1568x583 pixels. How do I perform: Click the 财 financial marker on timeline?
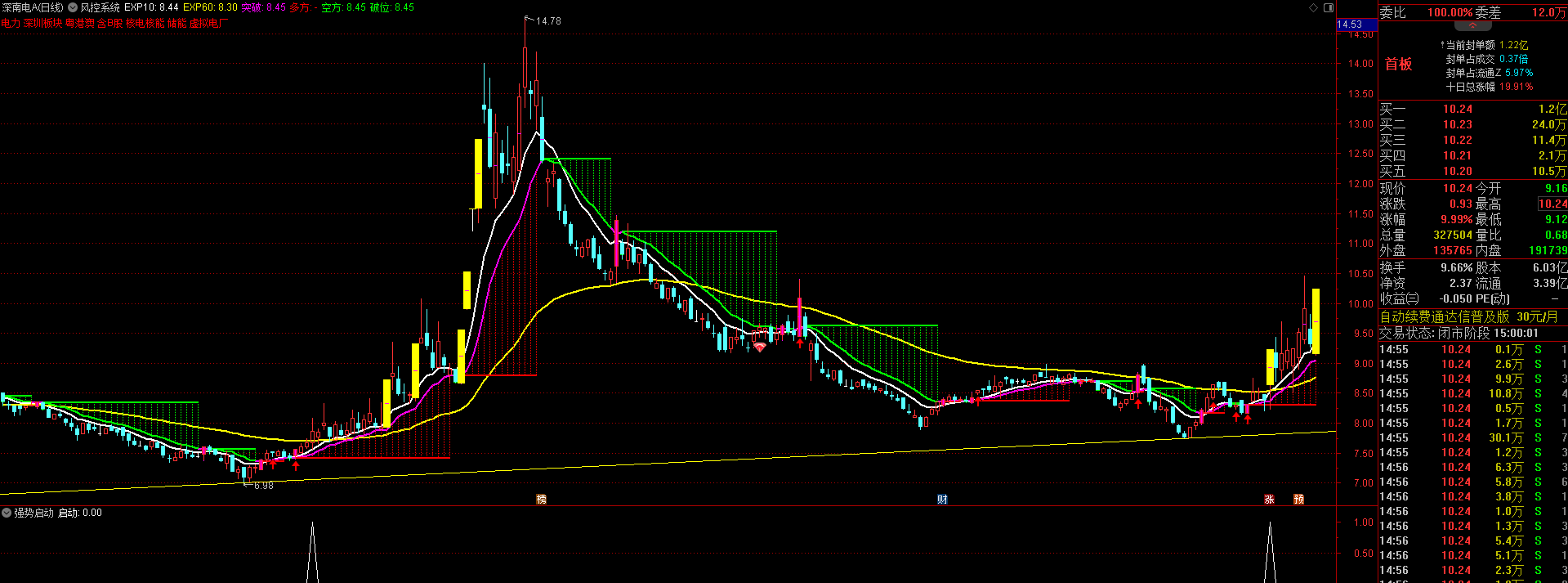pos(942,499)
